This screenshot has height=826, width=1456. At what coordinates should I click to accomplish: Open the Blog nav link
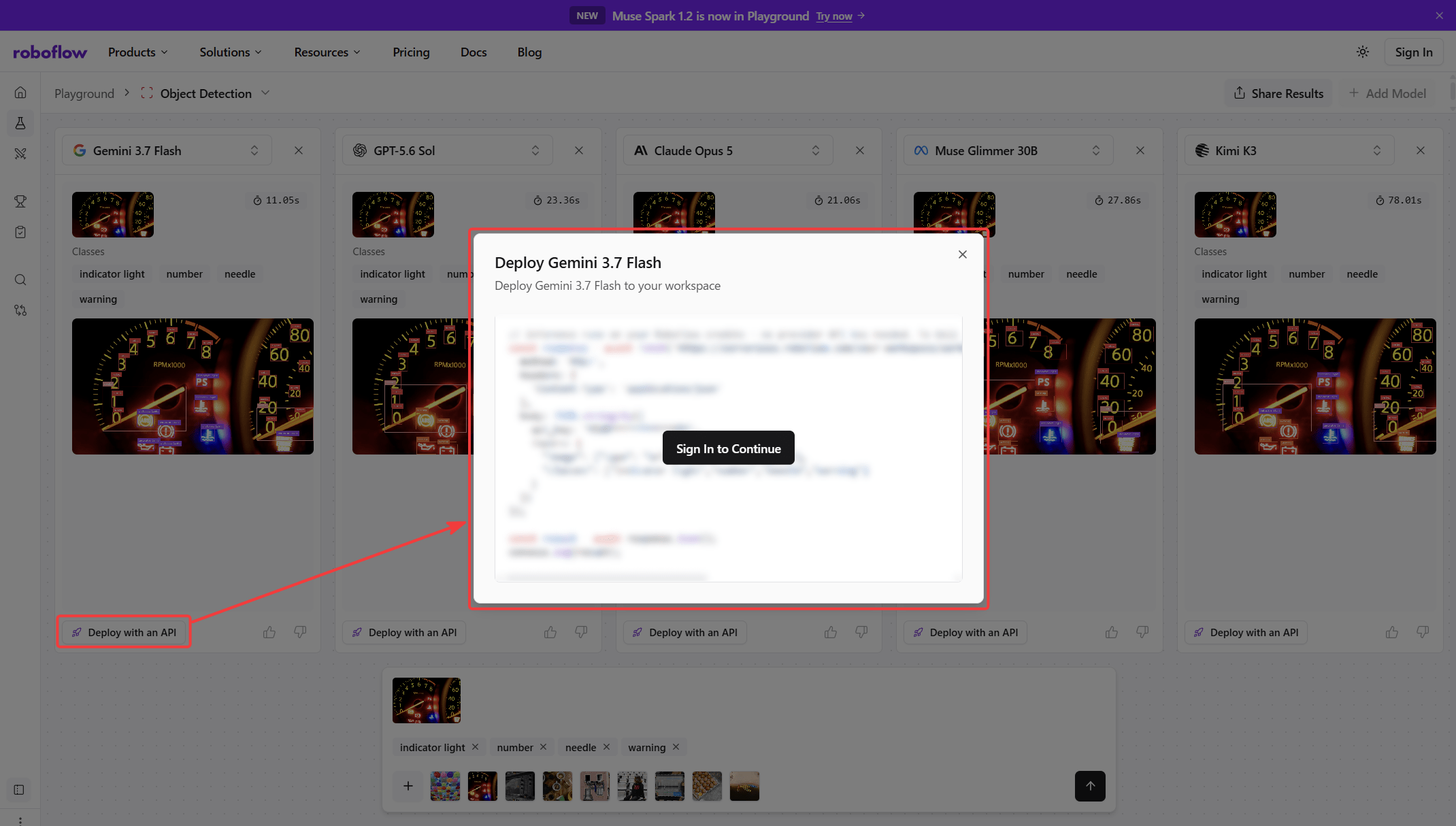tap(529, 52)
